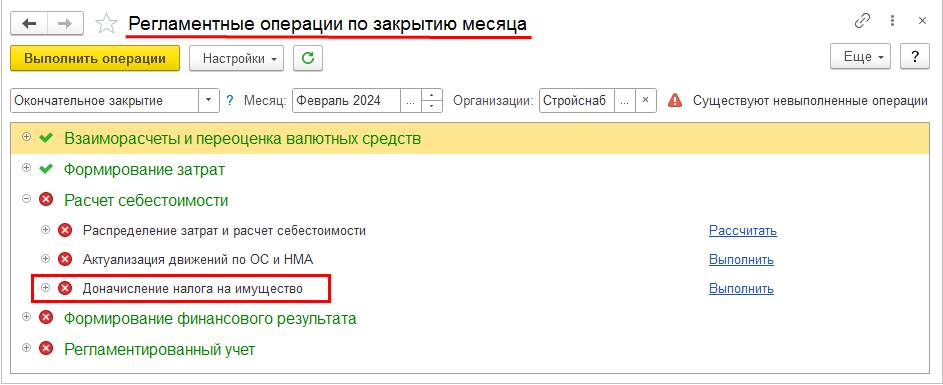This screenshot has width=943, height=385.
Task: Open help with question mark button
Action: pos(915,58)
